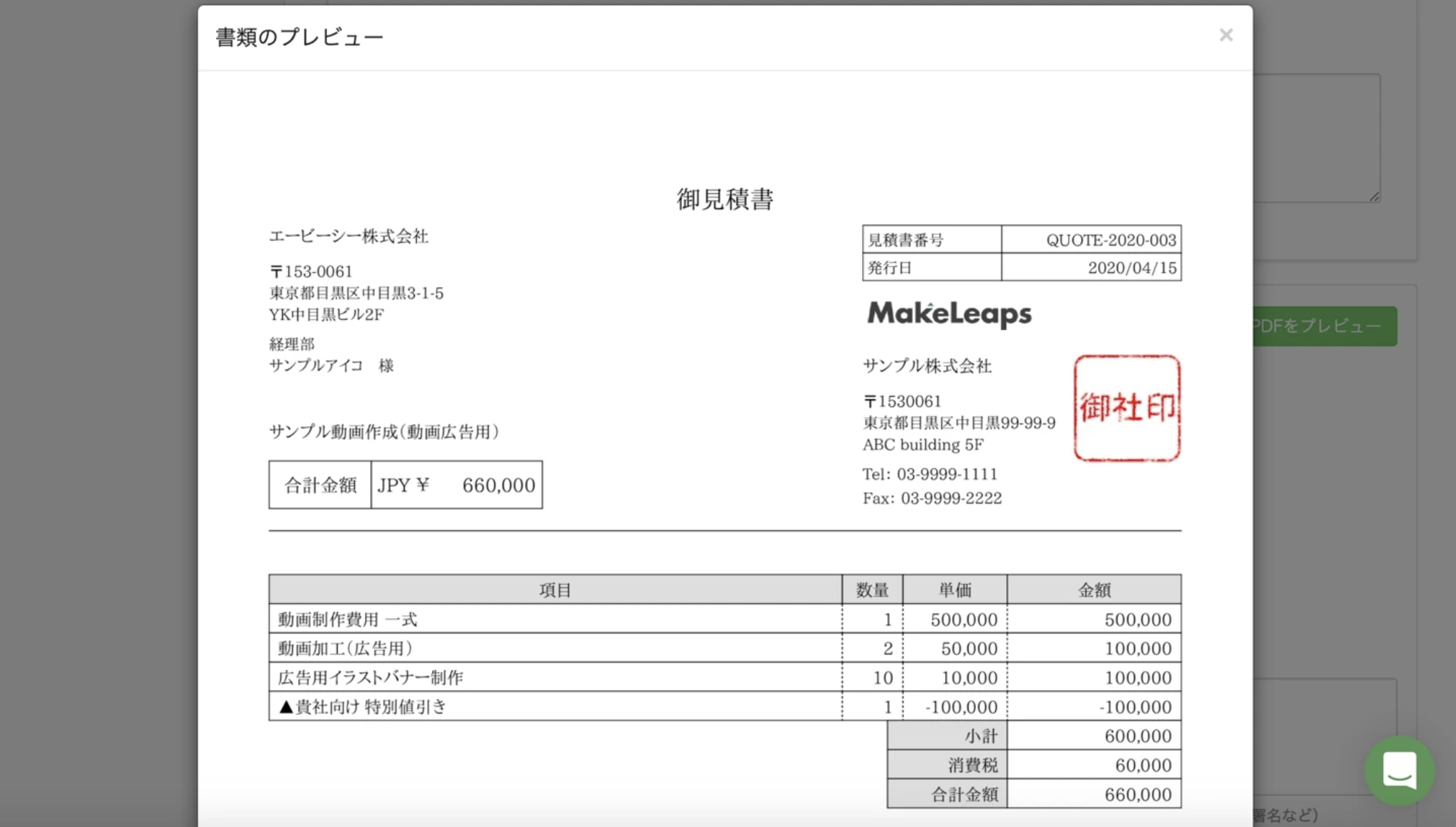
Task: Open the chat support widget
Action: 1399,770
